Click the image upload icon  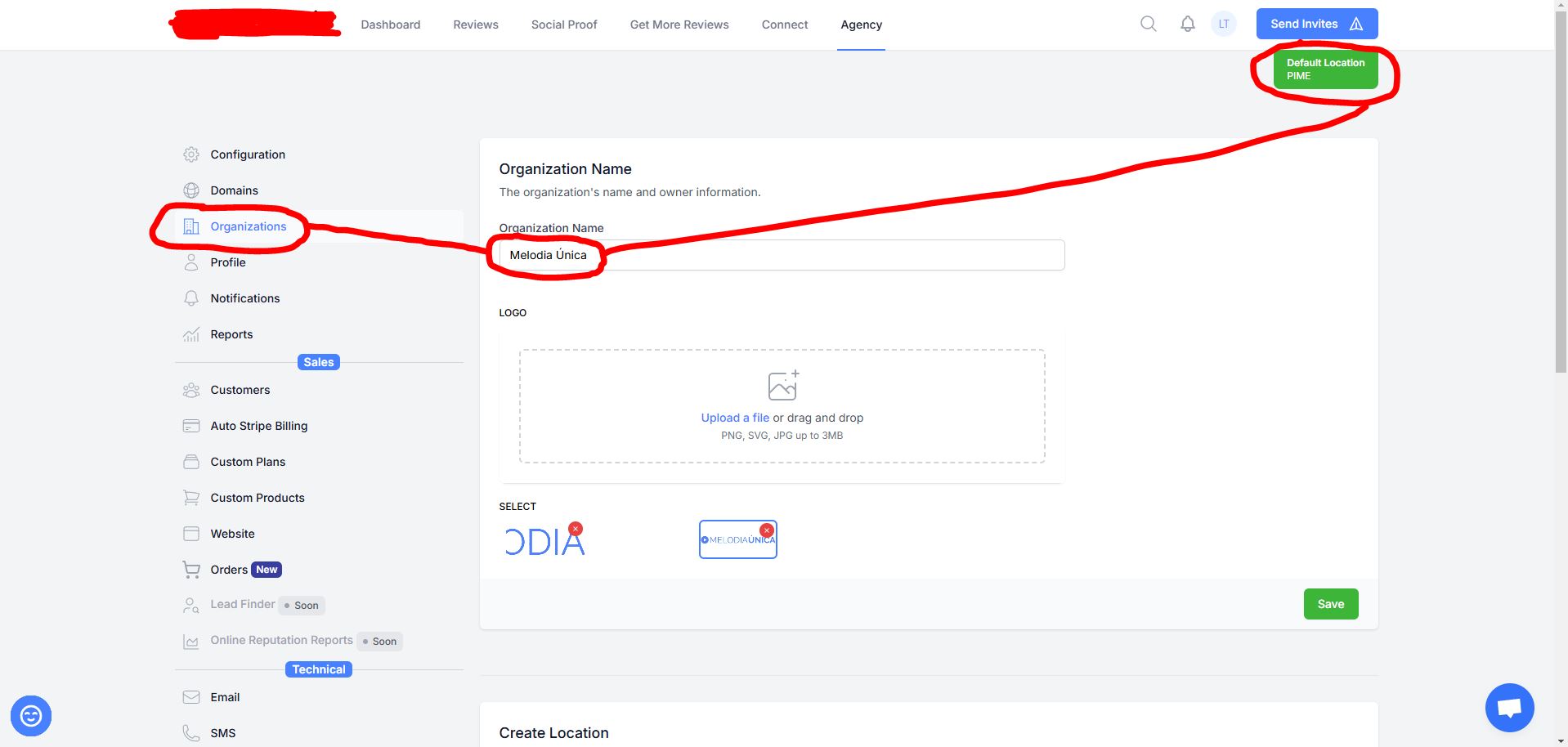(x=782, y=386)
